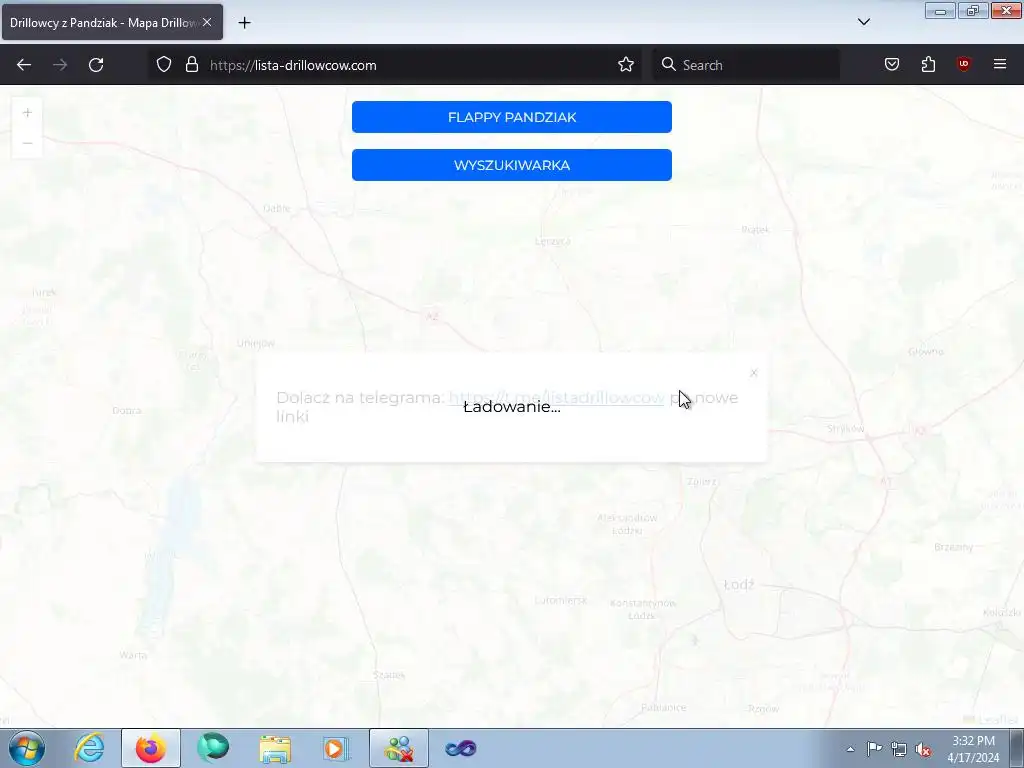
Task: Open the tracking protection shield icon
Action: pos(164,65)
